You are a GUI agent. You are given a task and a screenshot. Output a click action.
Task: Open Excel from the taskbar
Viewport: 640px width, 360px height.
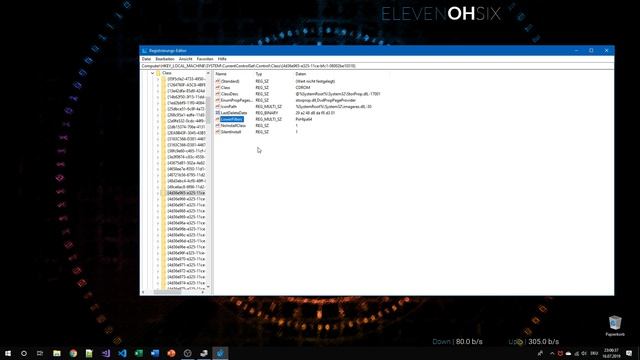coord(138,353)
